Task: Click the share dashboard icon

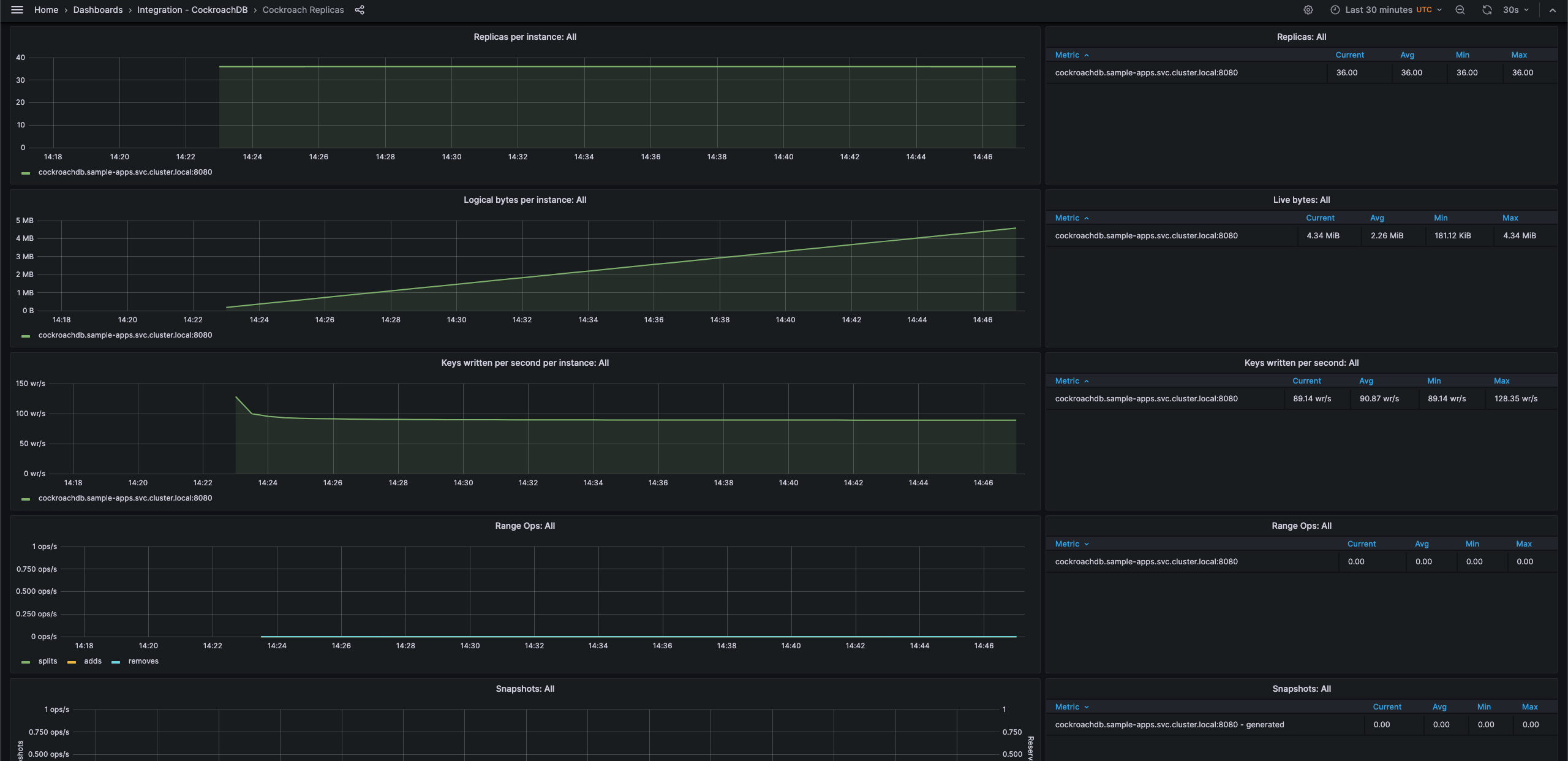Action: 360,10
